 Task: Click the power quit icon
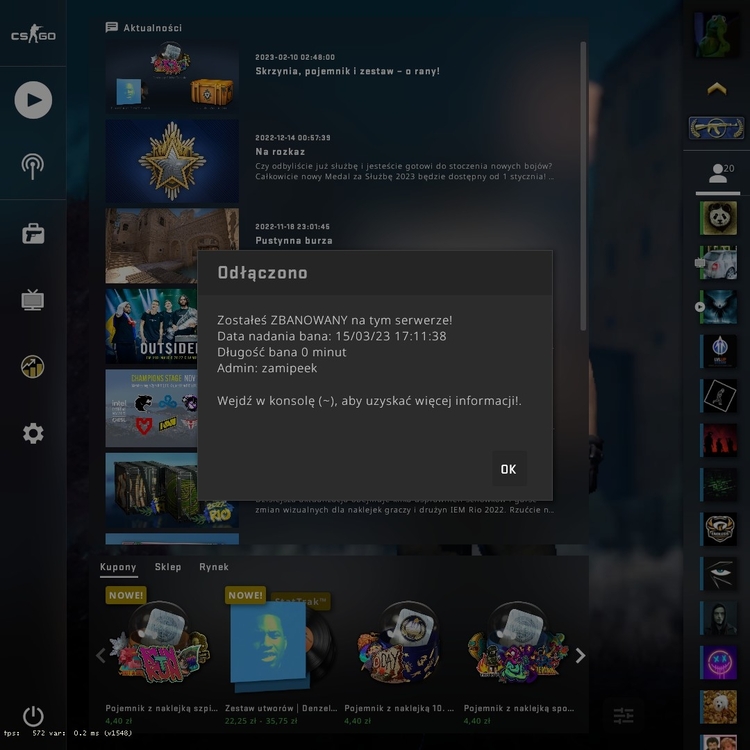click(33, 716)
